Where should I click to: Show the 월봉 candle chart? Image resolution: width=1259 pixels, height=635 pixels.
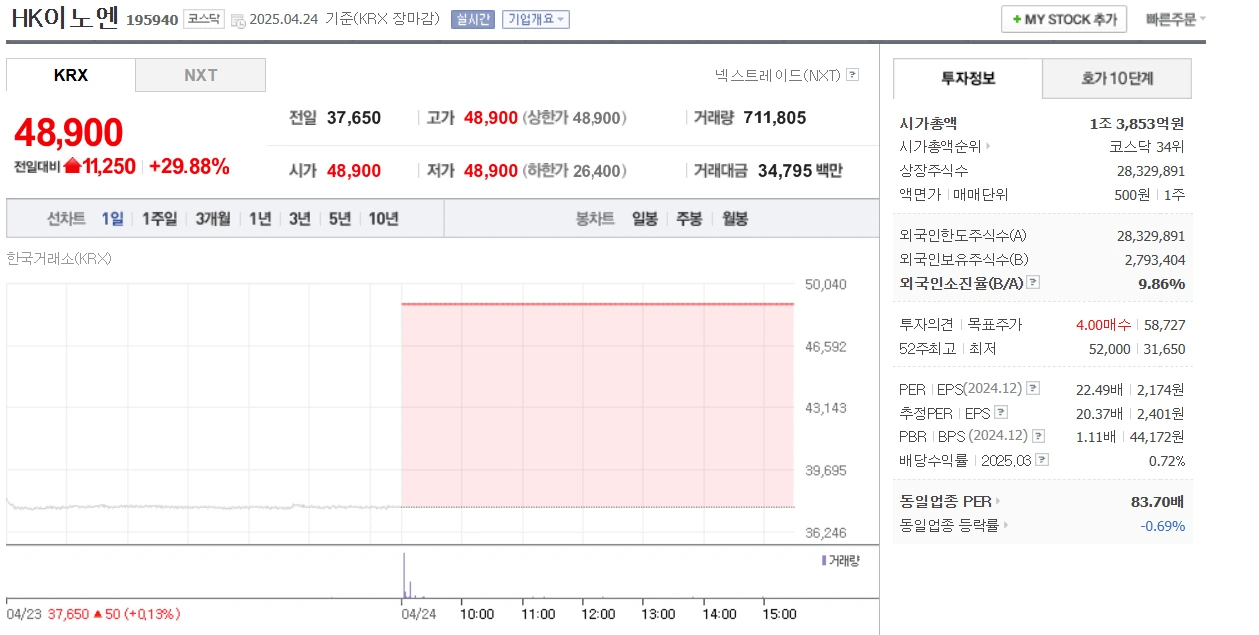(x=735, y=218)
